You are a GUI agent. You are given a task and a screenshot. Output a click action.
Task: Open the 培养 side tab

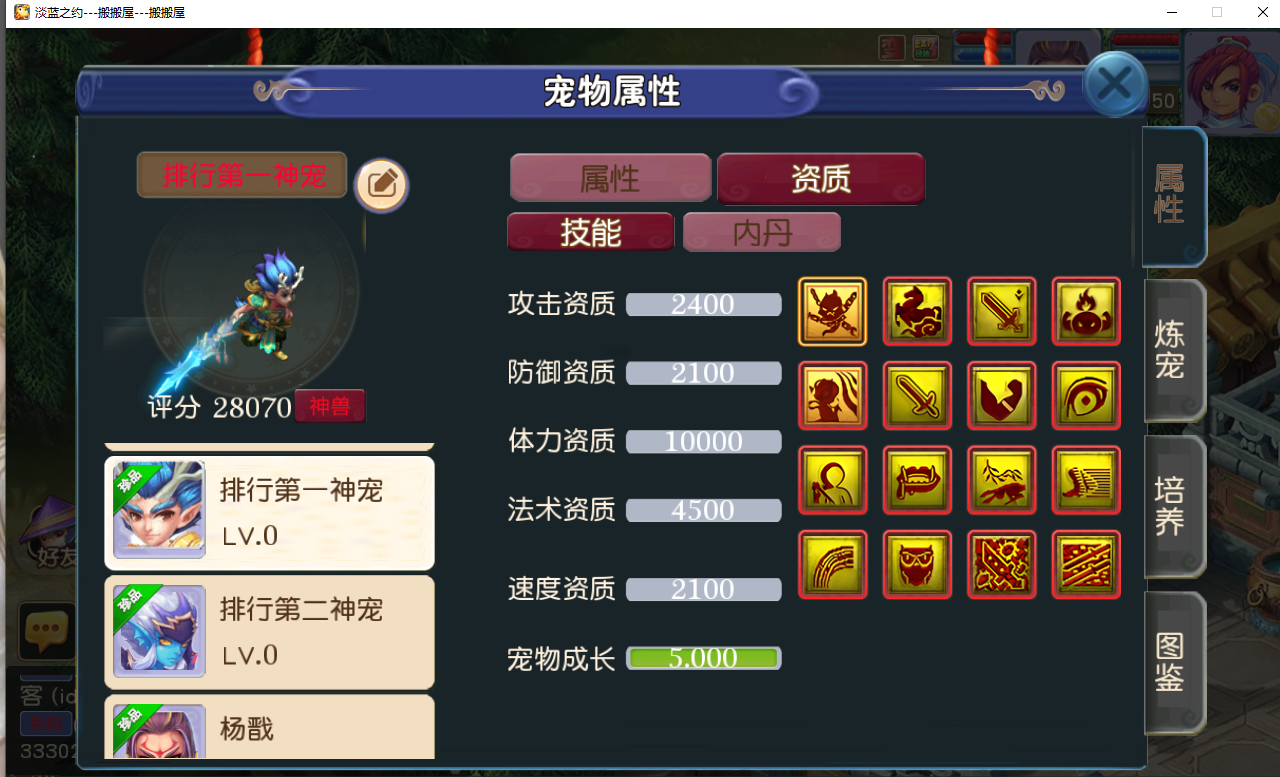click(1172, 506)
